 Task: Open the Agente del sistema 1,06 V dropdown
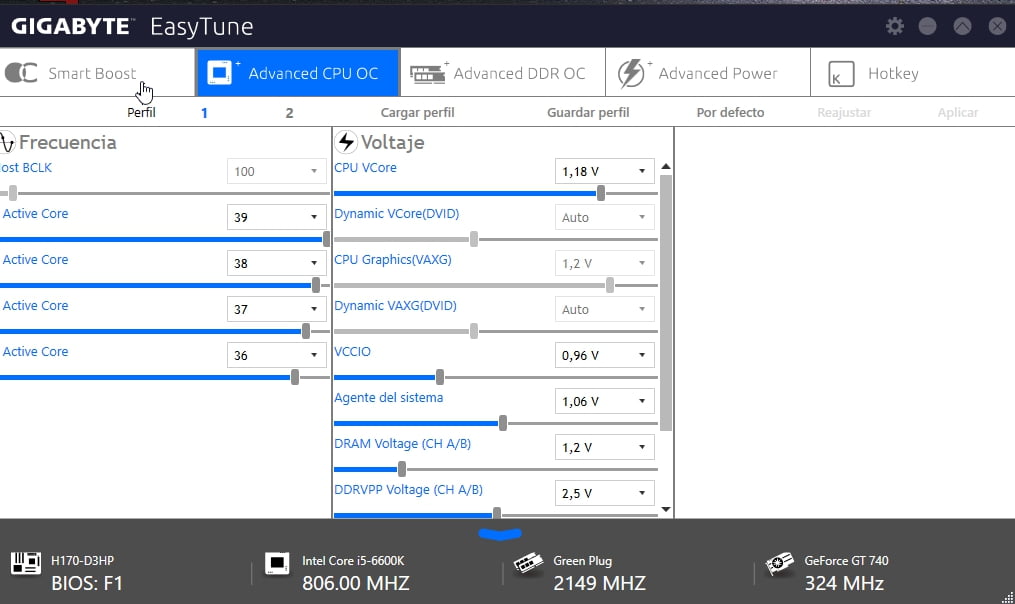pos(605,401)
